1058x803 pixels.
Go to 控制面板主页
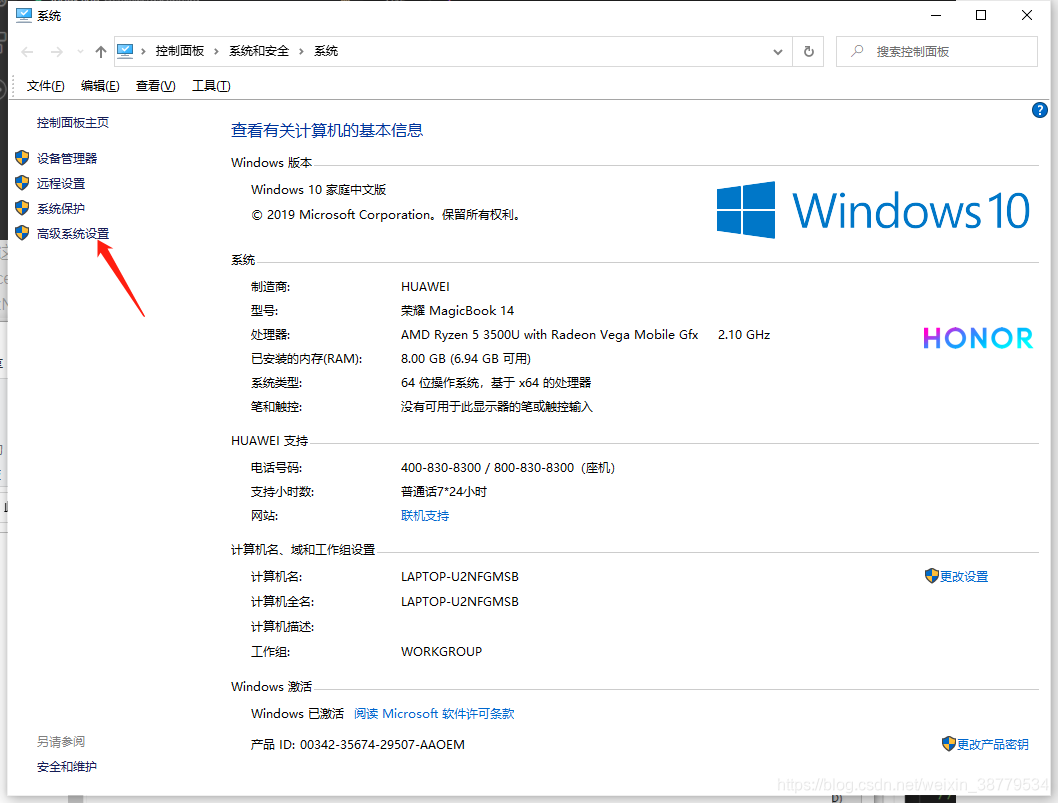point(73,123)
